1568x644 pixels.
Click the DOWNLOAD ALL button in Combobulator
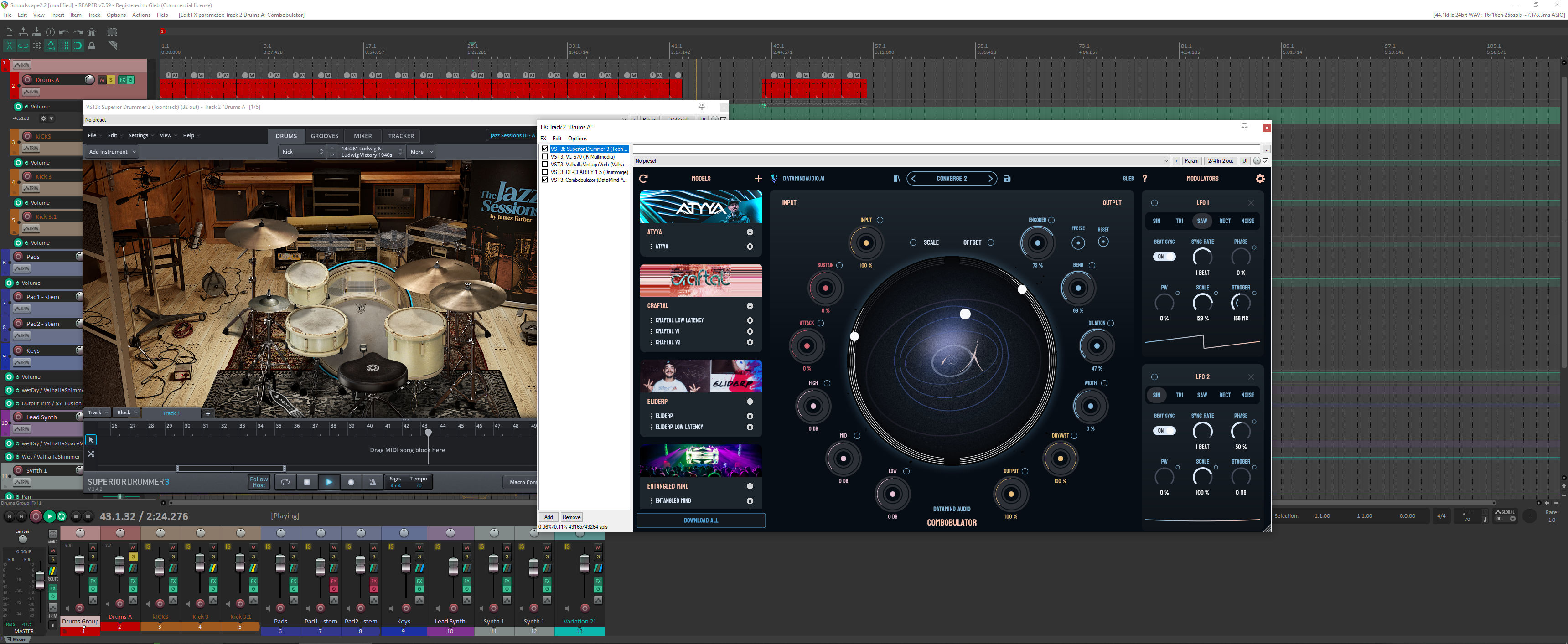click(x=701, y=520)
